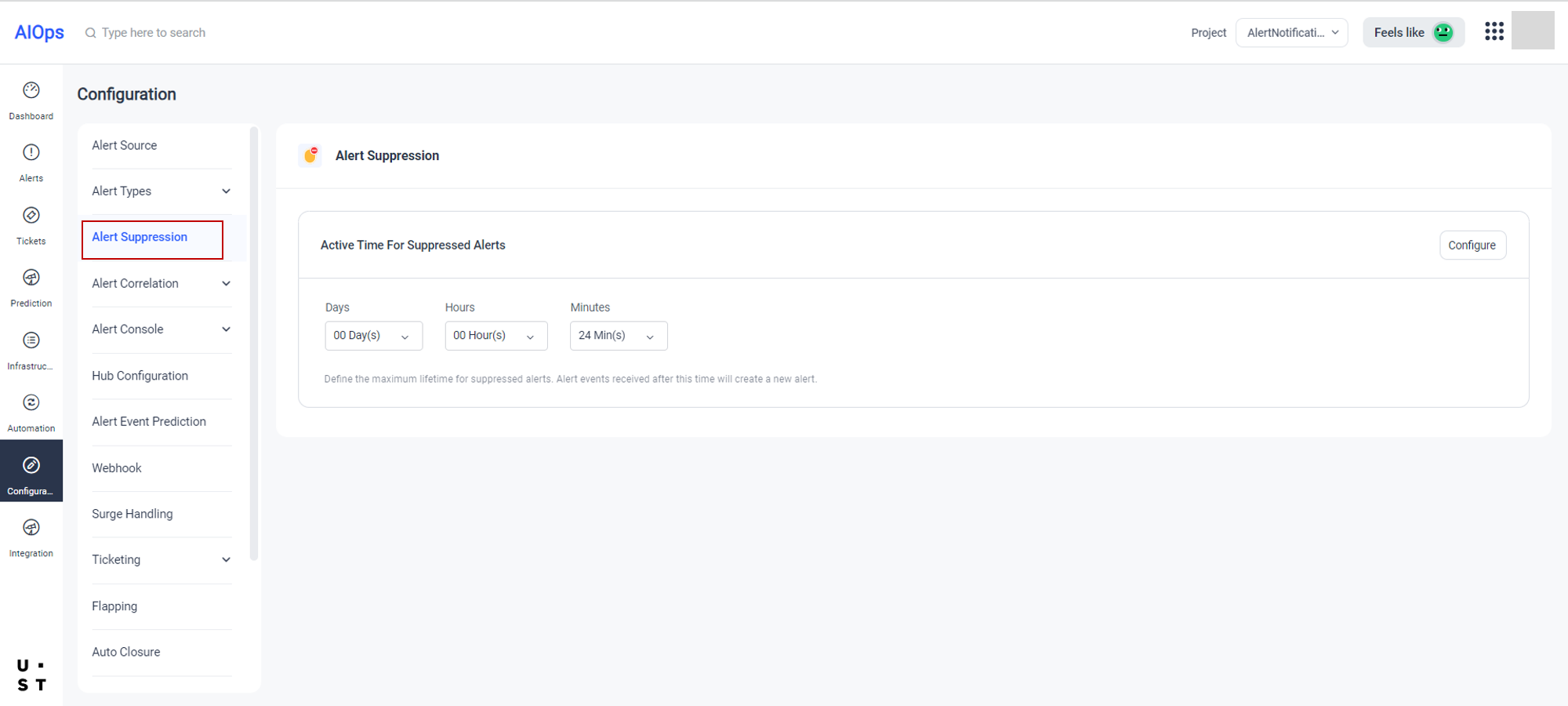Open the Days dropdown
The image size is (1568, 706).
tap(373, 336)
